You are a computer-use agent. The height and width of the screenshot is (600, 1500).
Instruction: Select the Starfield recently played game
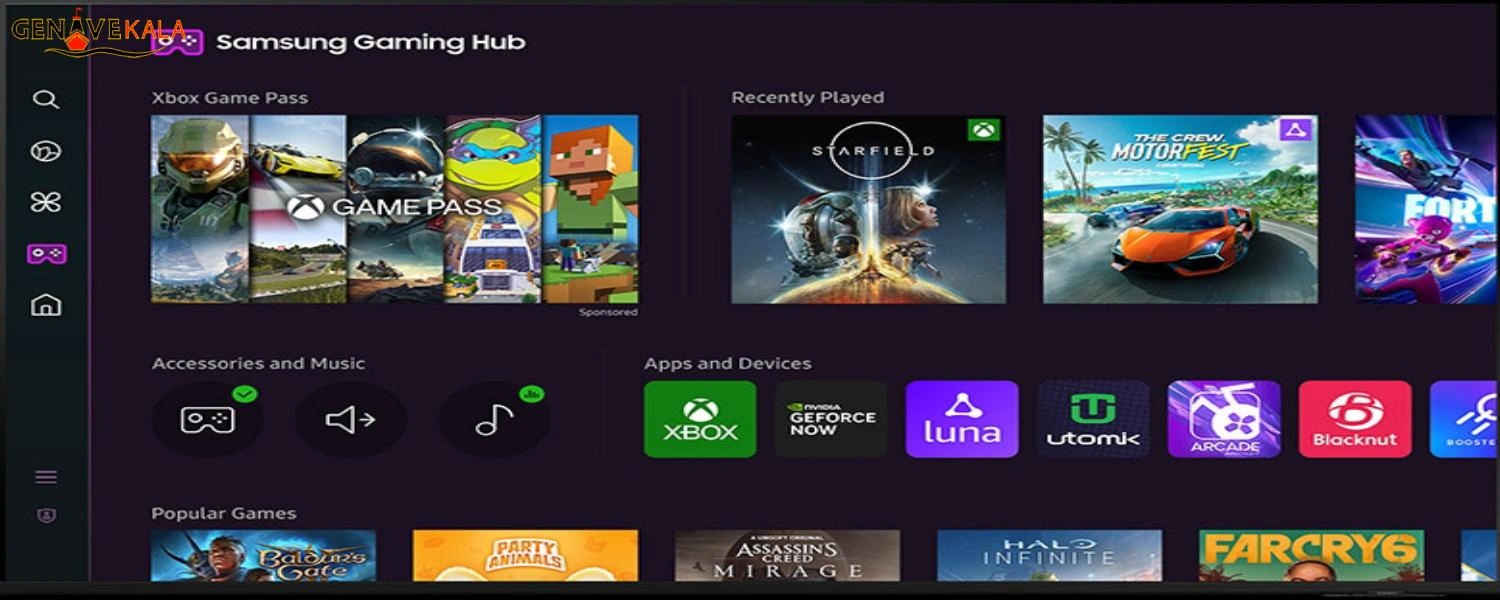[x=869, y=209]
